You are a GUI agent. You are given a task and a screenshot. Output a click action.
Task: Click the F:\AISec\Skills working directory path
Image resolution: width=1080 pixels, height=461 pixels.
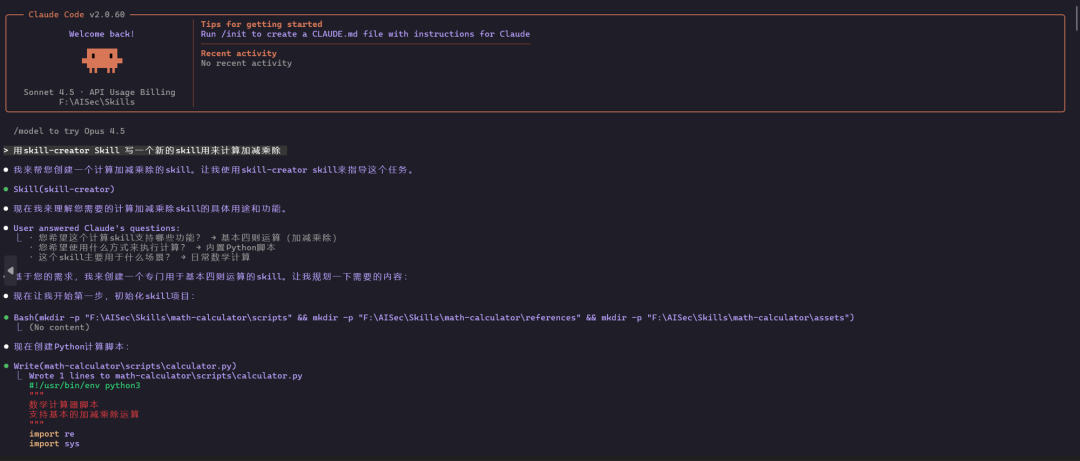tap(96, 102)
